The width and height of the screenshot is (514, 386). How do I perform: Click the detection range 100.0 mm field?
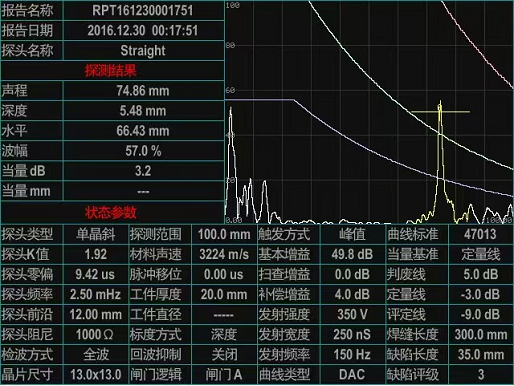tap(224, 234)
